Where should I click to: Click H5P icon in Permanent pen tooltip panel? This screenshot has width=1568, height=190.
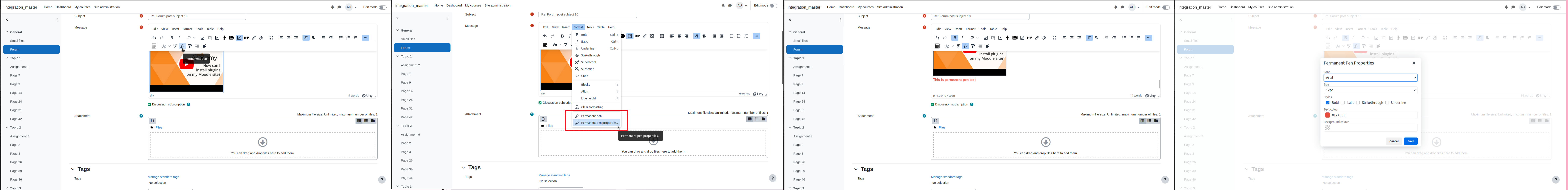coord(247,38)
